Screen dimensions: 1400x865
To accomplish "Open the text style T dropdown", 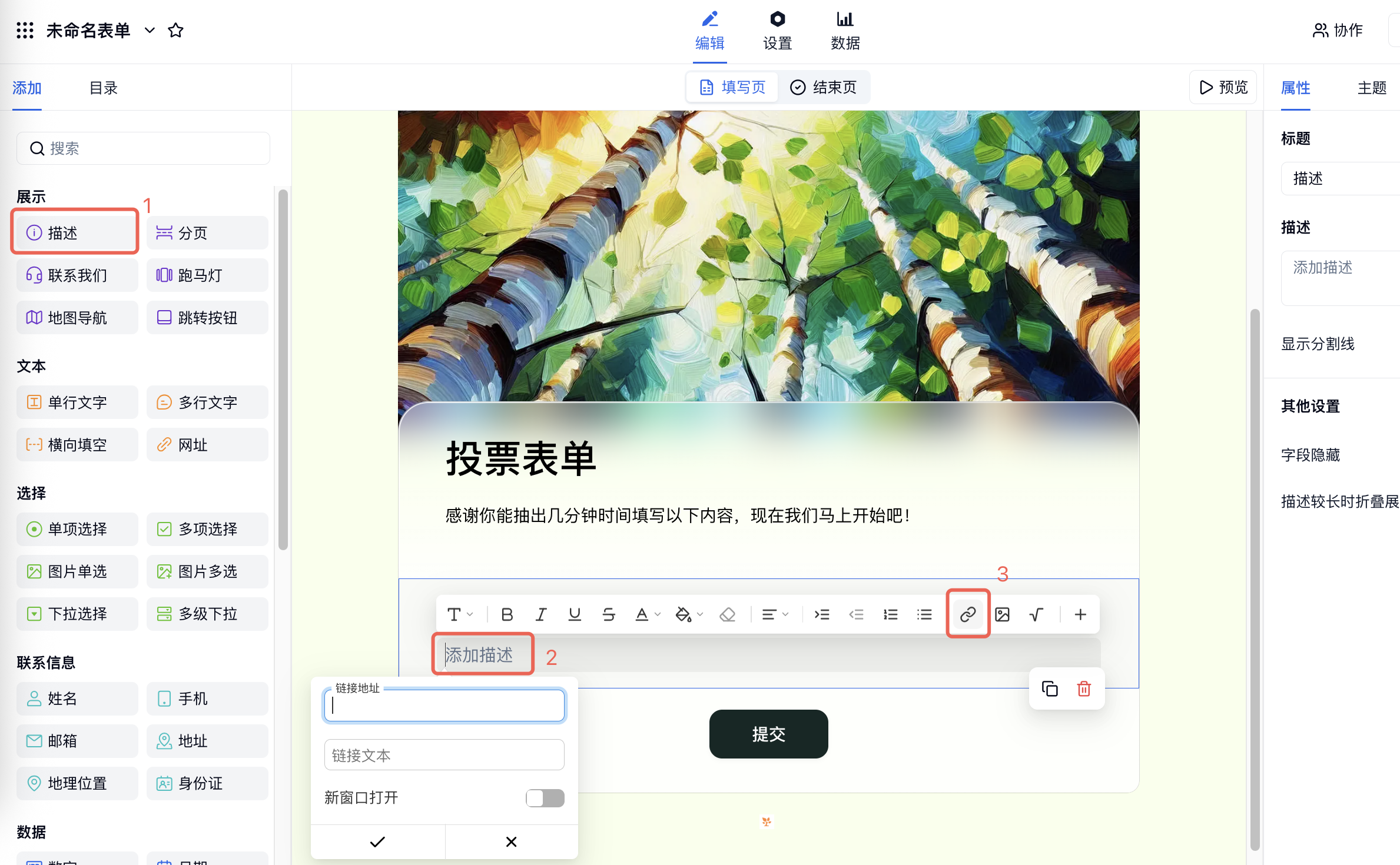I will click(460, 614).
